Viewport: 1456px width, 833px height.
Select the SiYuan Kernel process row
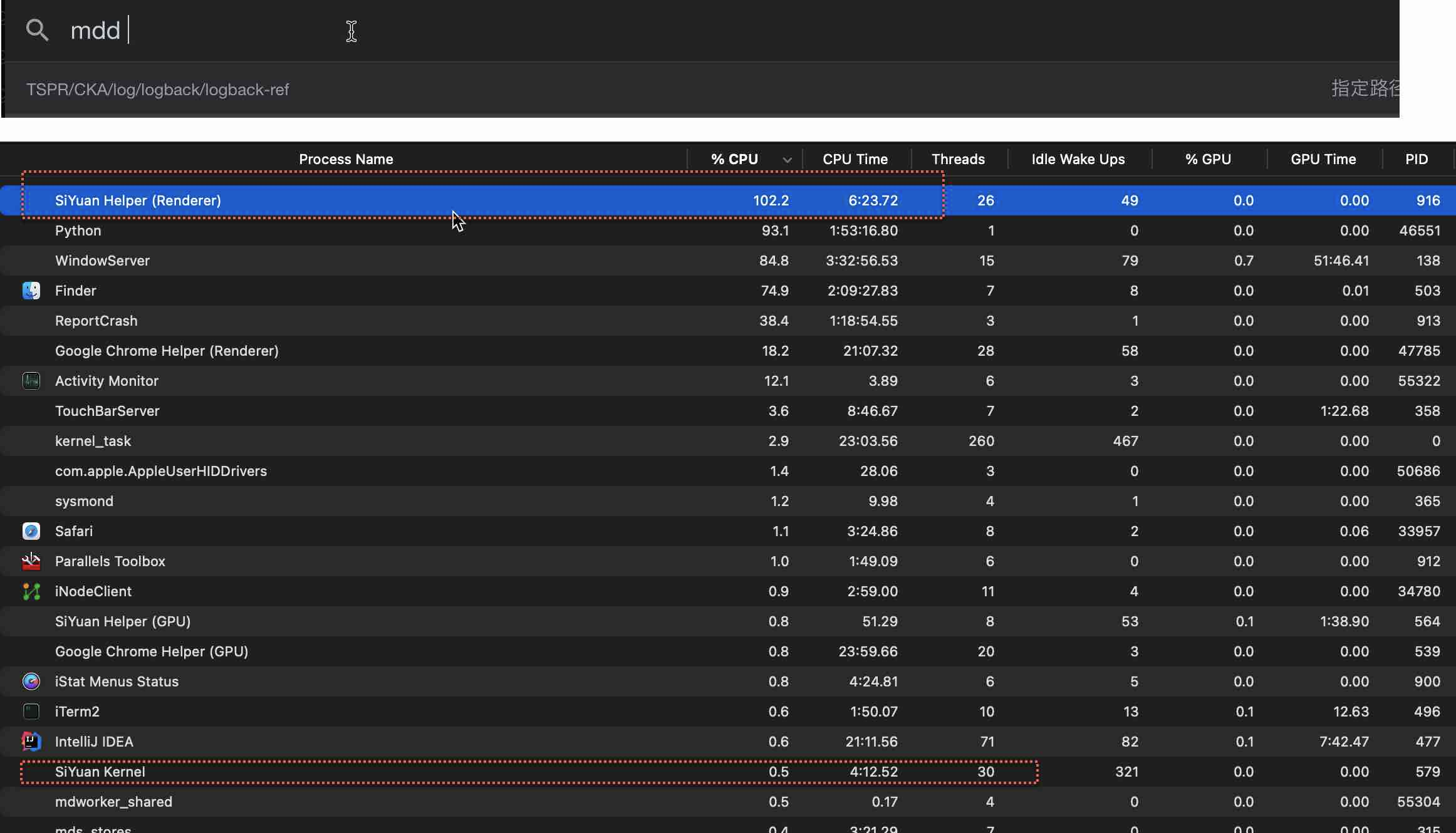coord(100,772)
